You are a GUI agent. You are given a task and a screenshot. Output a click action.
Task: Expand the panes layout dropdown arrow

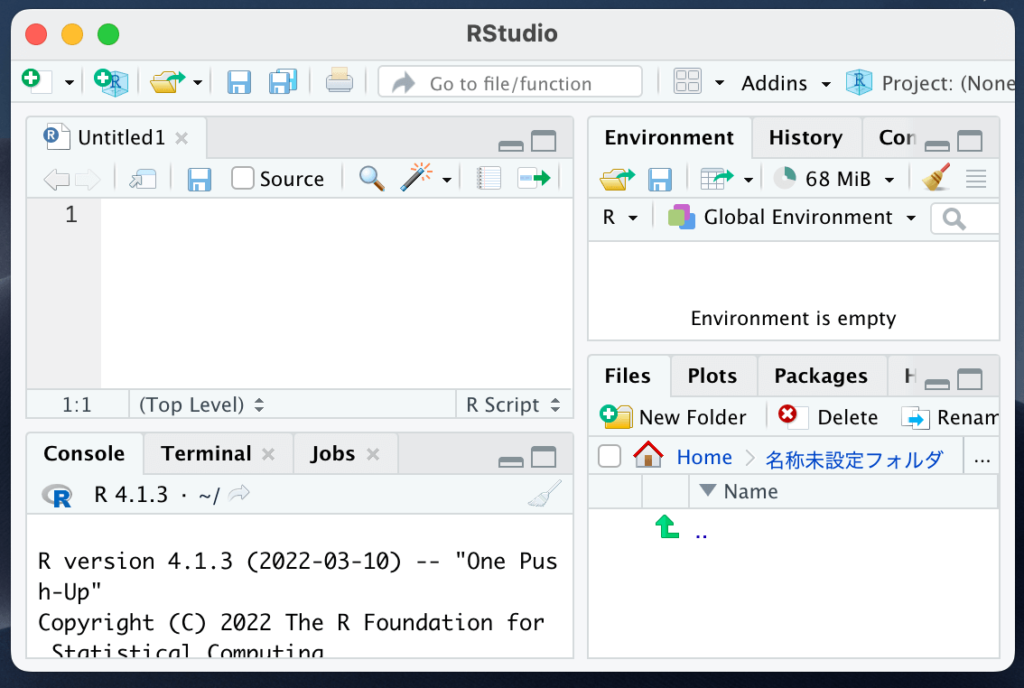click(720, 83)
